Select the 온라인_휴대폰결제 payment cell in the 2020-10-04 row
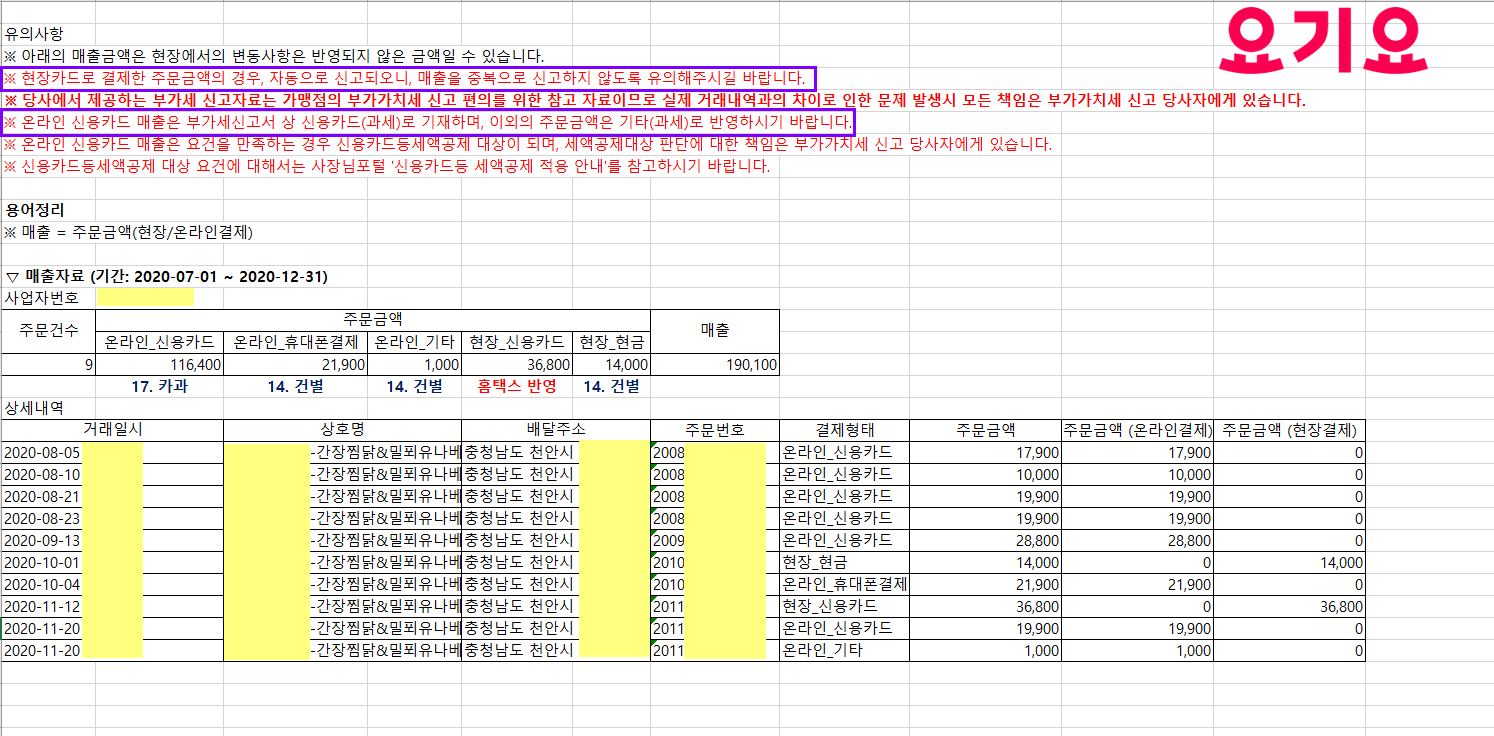This screenshot has width=1494, height=736. point(844,584)
